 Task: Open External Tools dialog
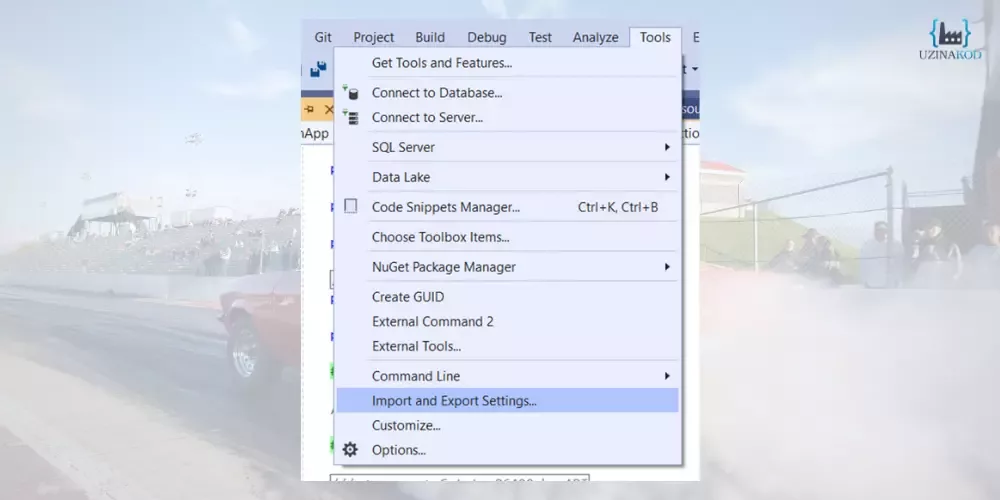[416, 346]
